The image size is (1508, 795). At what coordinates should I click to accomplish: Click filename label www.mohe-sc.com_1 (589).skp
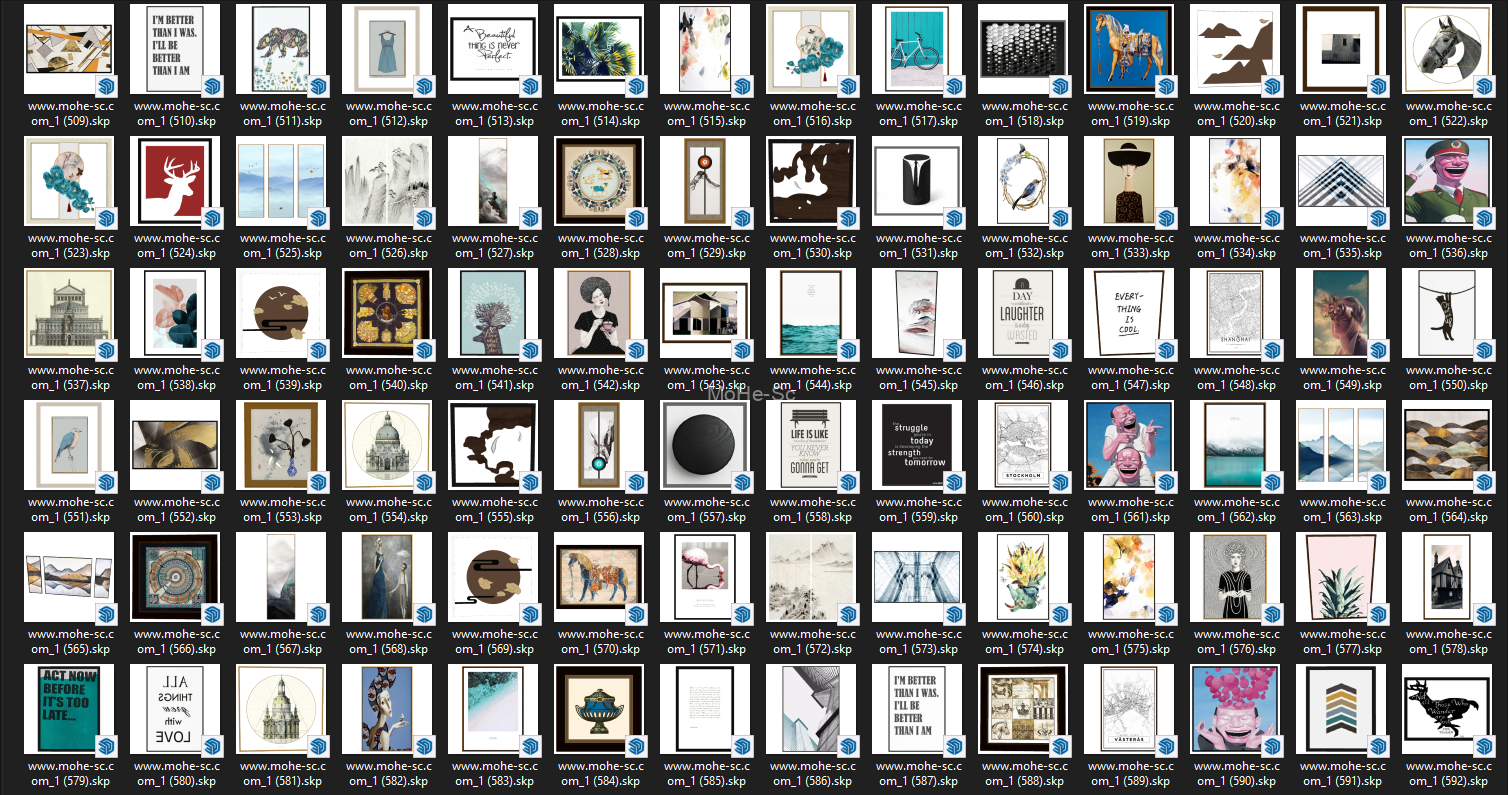click(x=1129, y=773)
